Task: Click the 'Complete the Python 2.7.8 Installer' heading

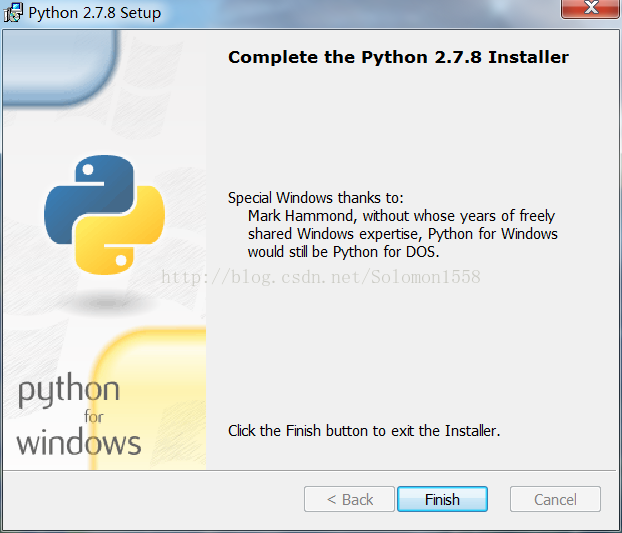Action: pos(398,58)
